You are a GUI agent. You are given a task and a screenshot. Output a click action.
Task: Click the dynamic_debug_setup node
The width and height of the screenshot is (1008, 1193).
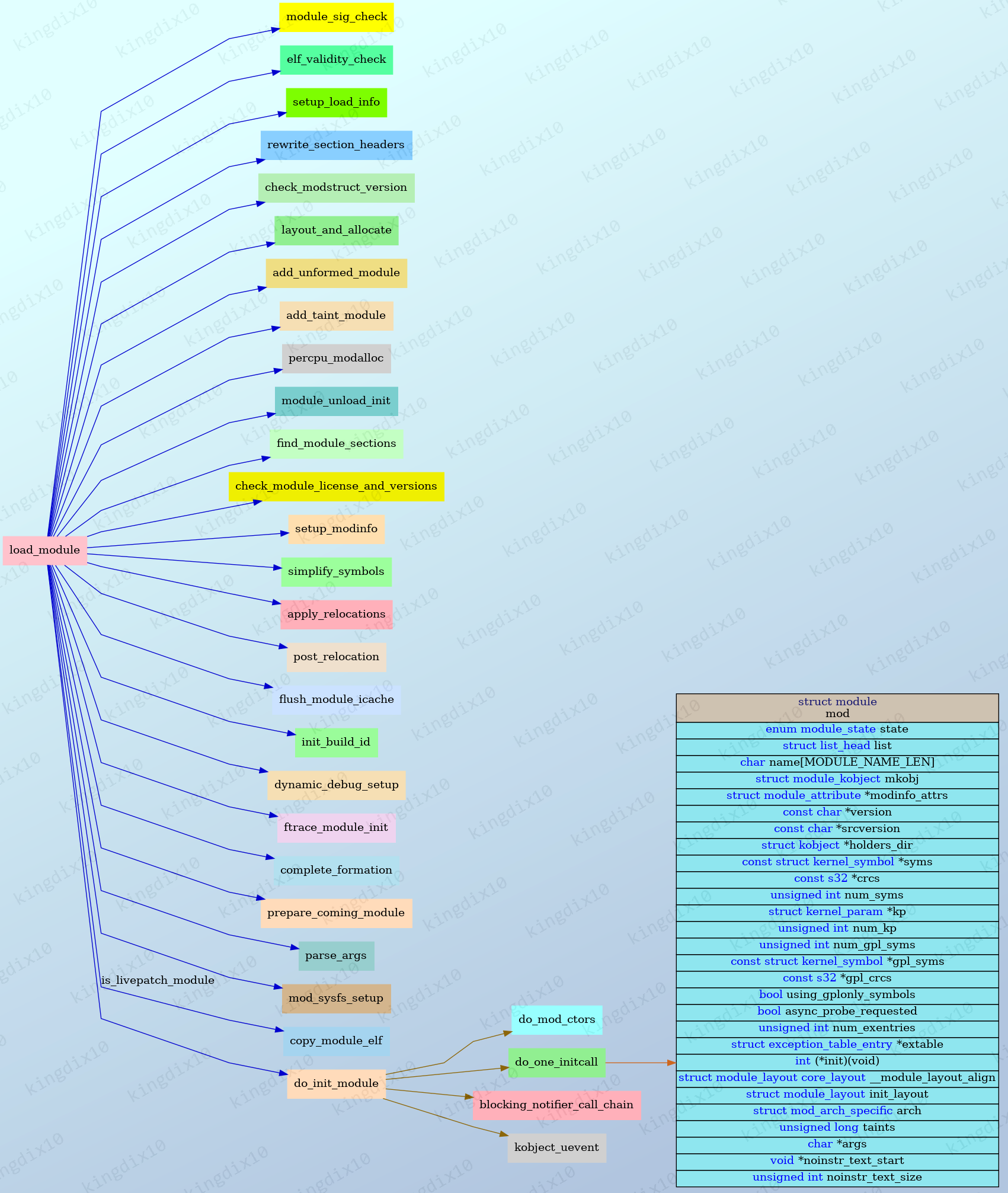pos(337,785)
